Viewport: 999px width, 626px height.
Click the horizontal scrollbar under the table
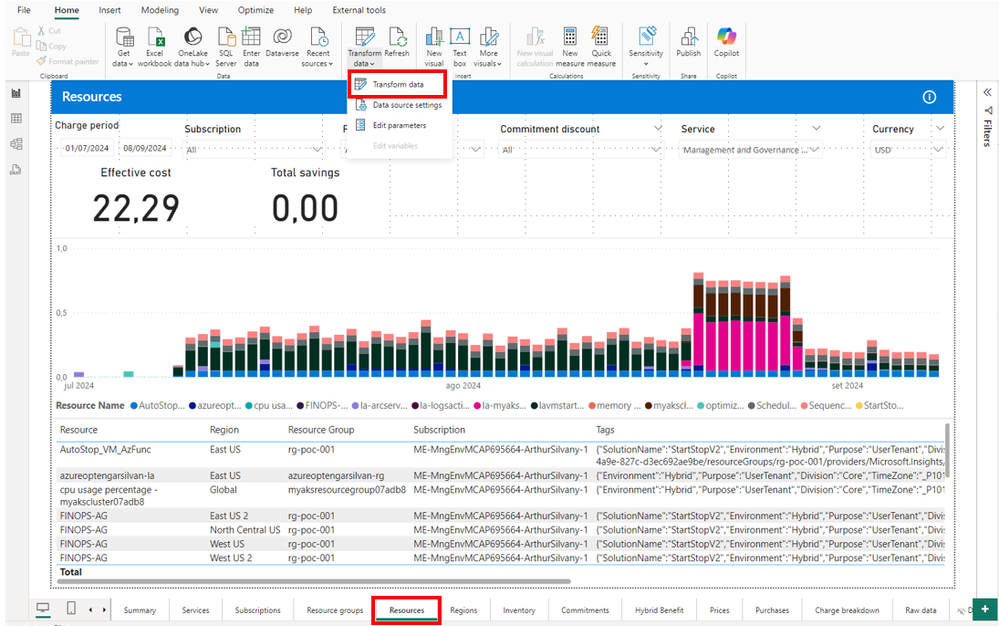[x=313, y=581]
